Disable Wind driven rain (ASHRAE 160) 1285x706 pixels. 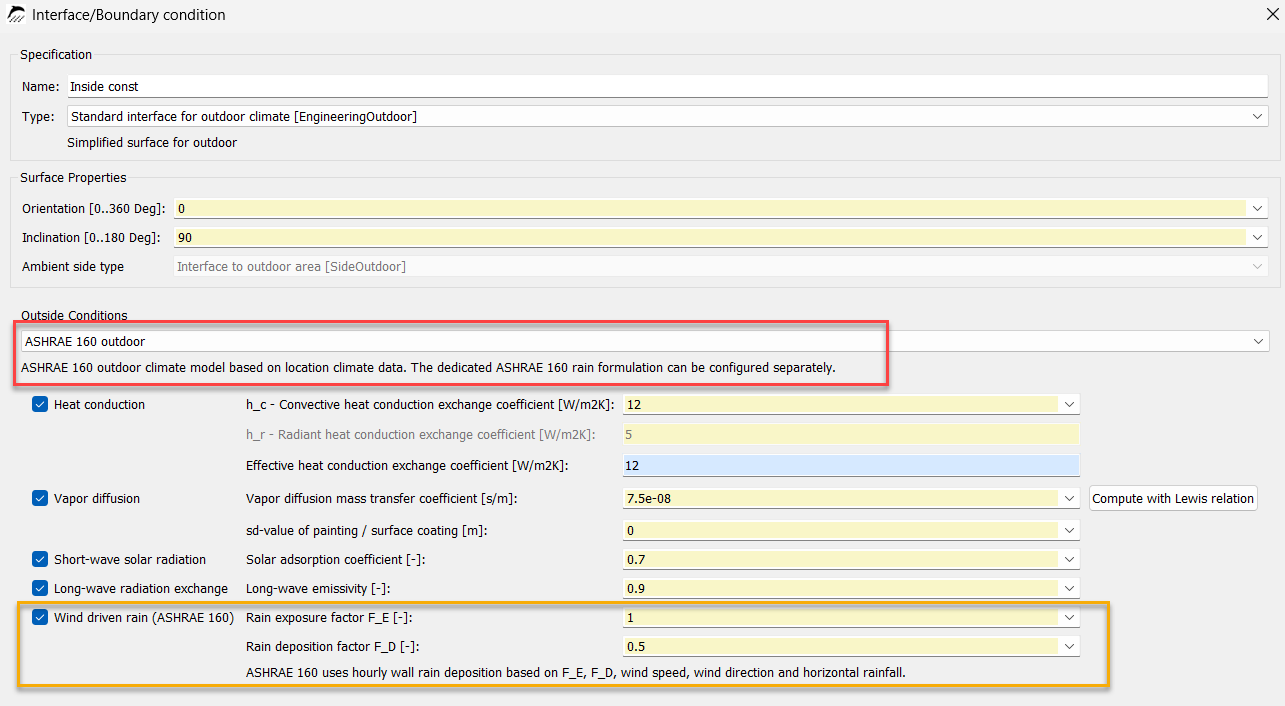(40, 618)
